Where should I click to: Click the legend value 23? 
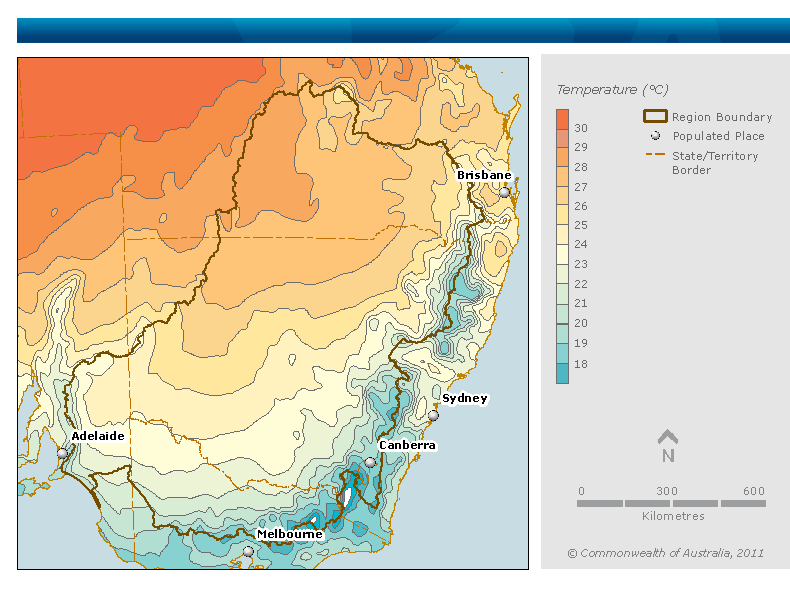point(581,264)
